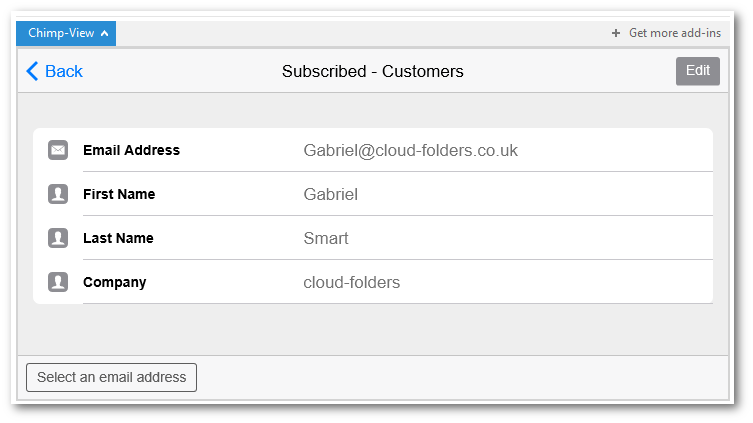Click the Email Address label

pos(132,150)
